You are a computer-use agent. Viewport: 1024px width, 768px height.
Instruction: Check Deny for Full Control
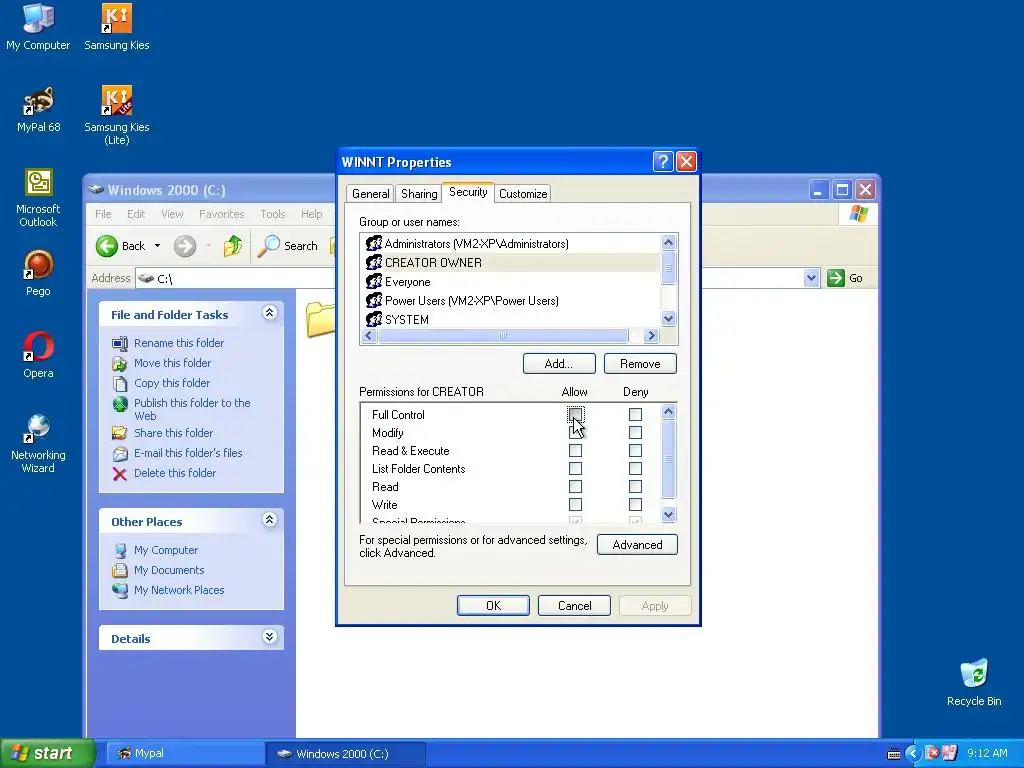click(x=635, y=415)
